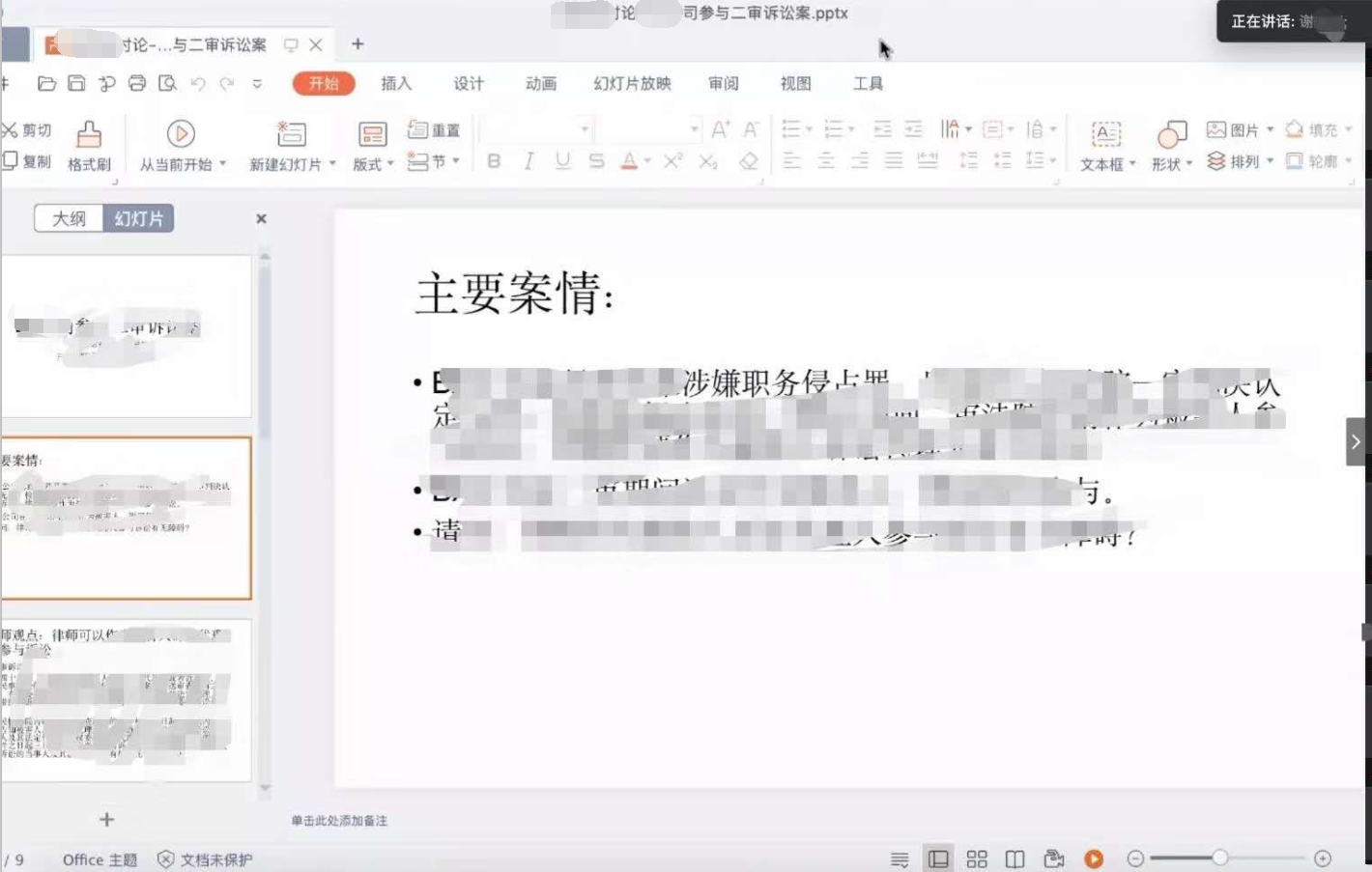Insert a 文本框 text box
Viewport: 1372px width, 872px height.
pyautogui.click(x=1107, y=147)
